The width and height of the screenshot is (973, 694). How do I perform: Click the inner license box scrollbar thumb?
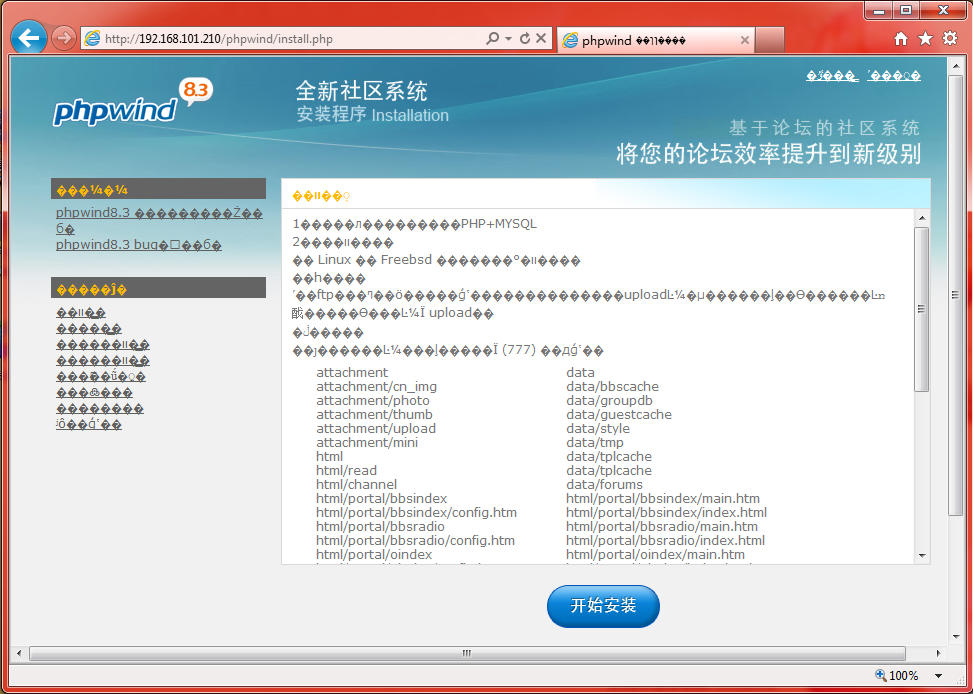pyautogui.click(x=921, y=309)
